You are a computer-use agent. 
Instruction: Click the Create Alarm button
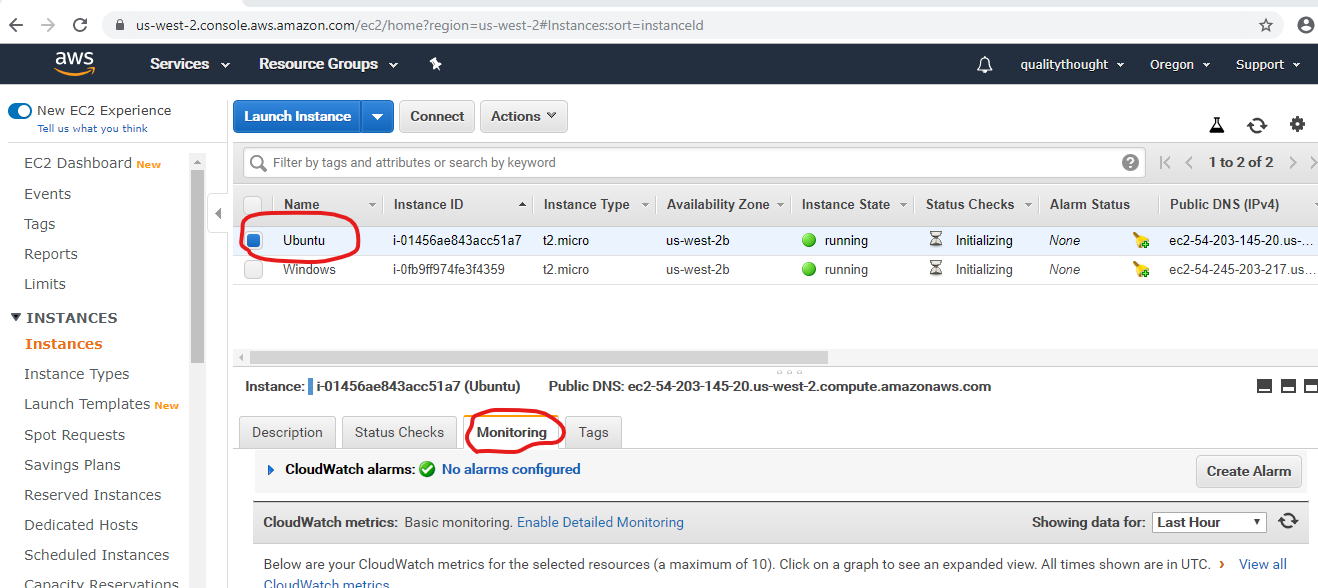click(1249, 471)
